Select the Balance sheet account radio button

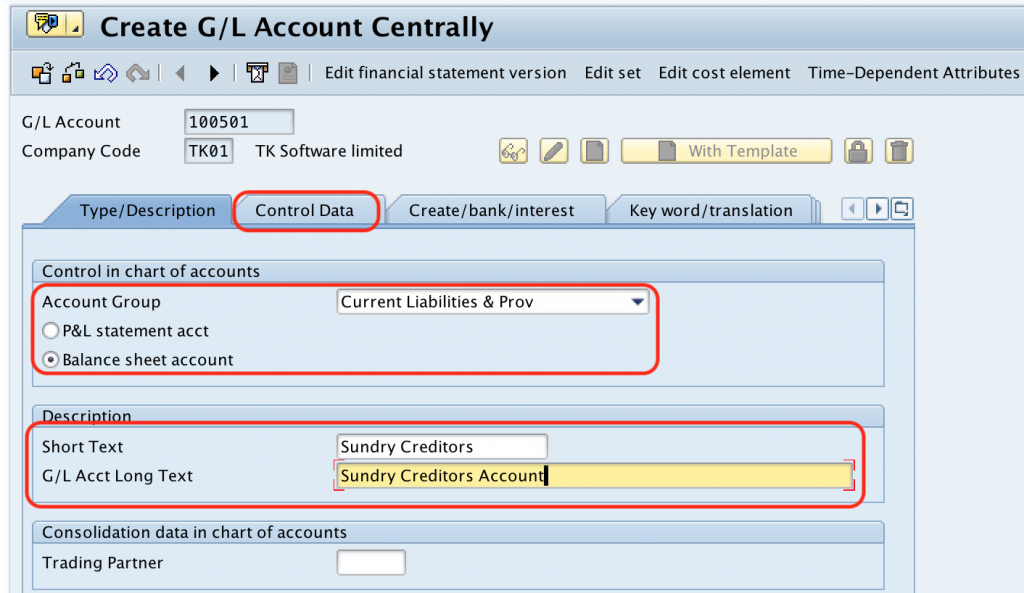50,359
